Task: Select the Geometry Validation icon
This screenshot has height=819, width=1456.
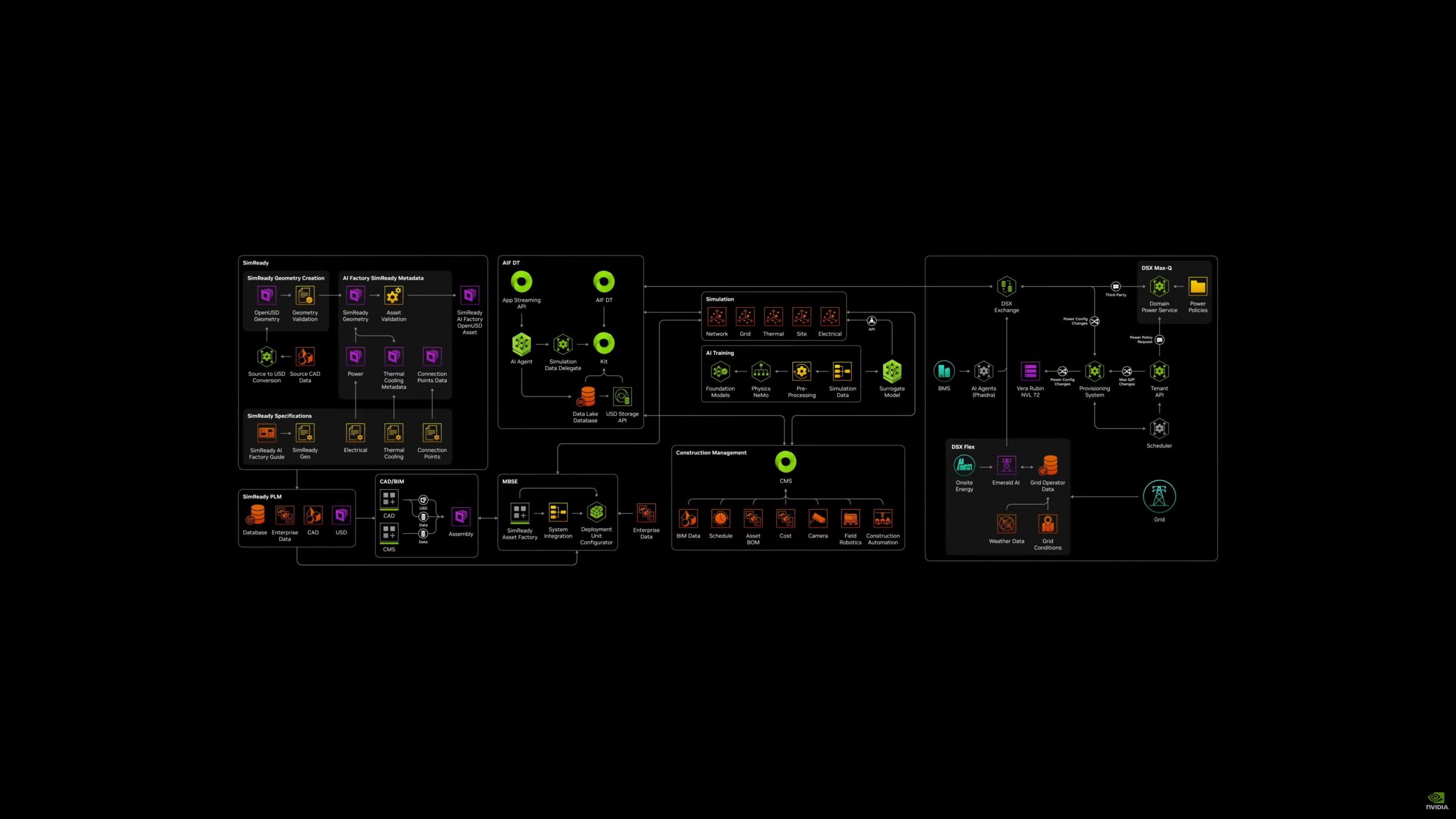Action: pyautogui.click(x=305, y=295)
